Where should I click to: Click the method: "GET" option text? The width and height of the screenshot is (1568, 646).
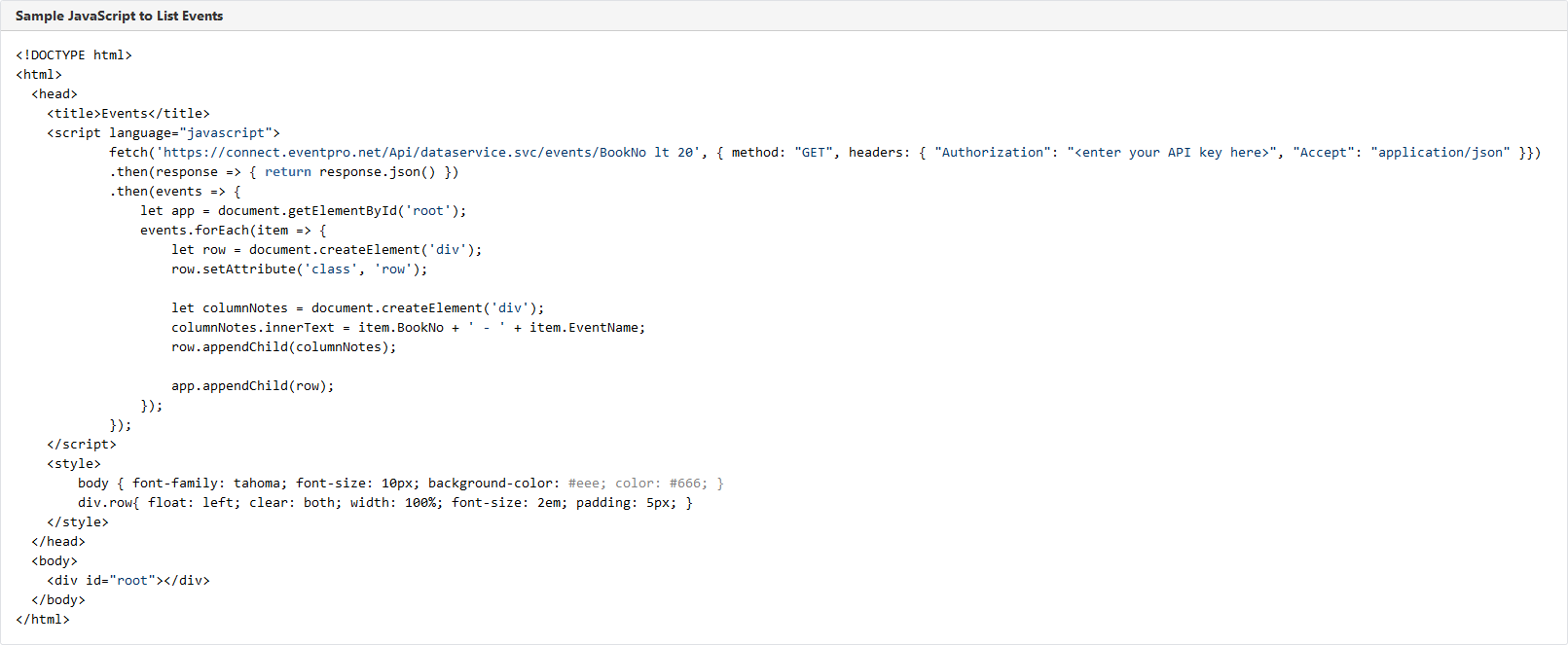pyautogui.click(x=783, y=153)
